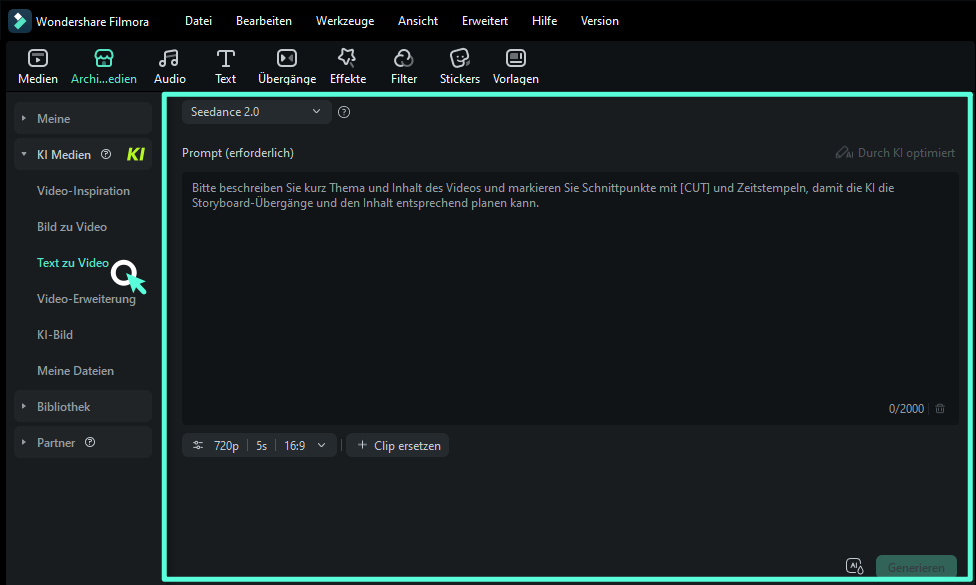Select the Effekte tab icon
This screenshot has width=976, height=585.
(347, 59)
